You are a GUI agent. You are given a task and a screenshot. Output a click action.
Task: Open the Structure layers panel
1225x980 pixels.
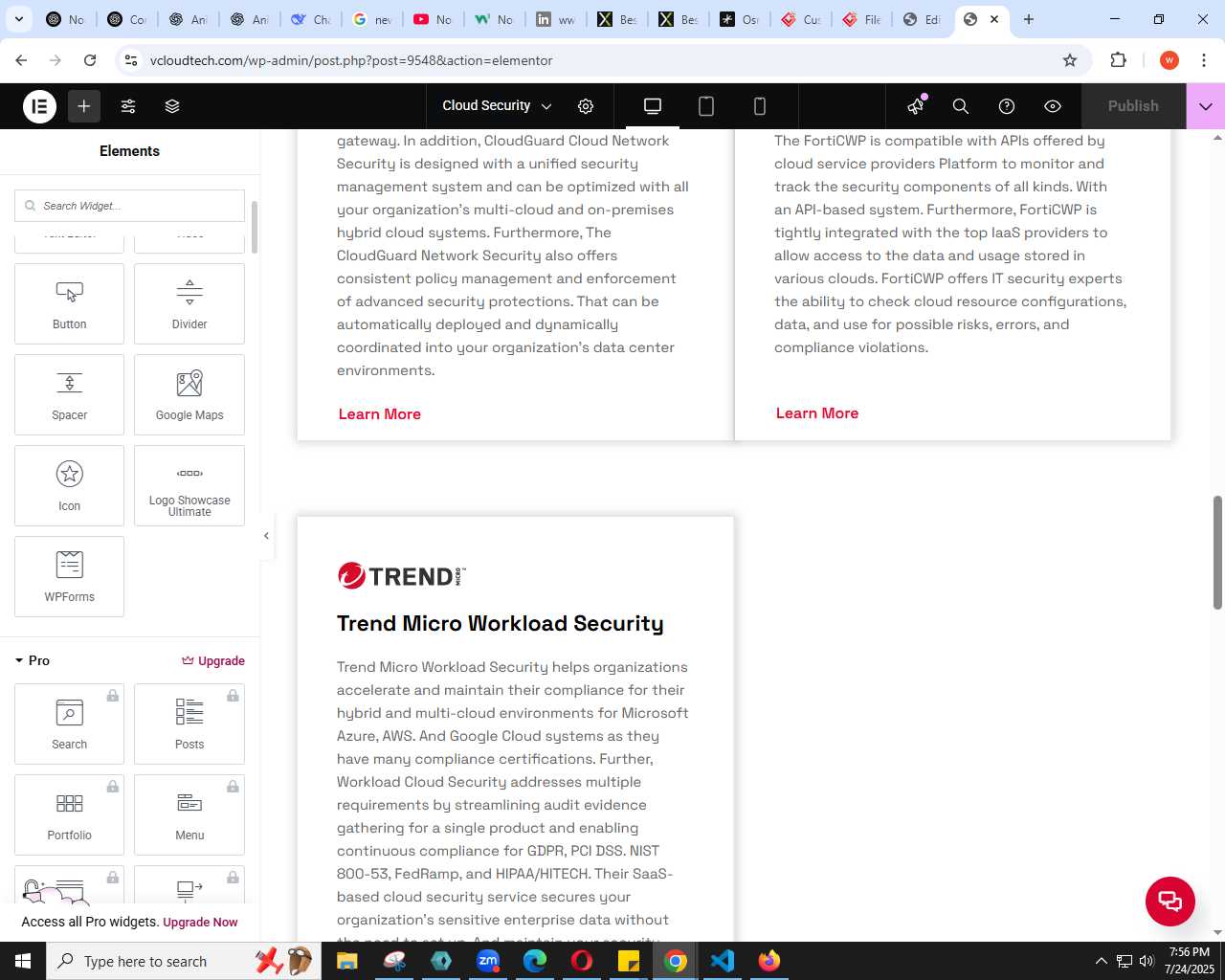pyautogui.click(x=172, y=106)
